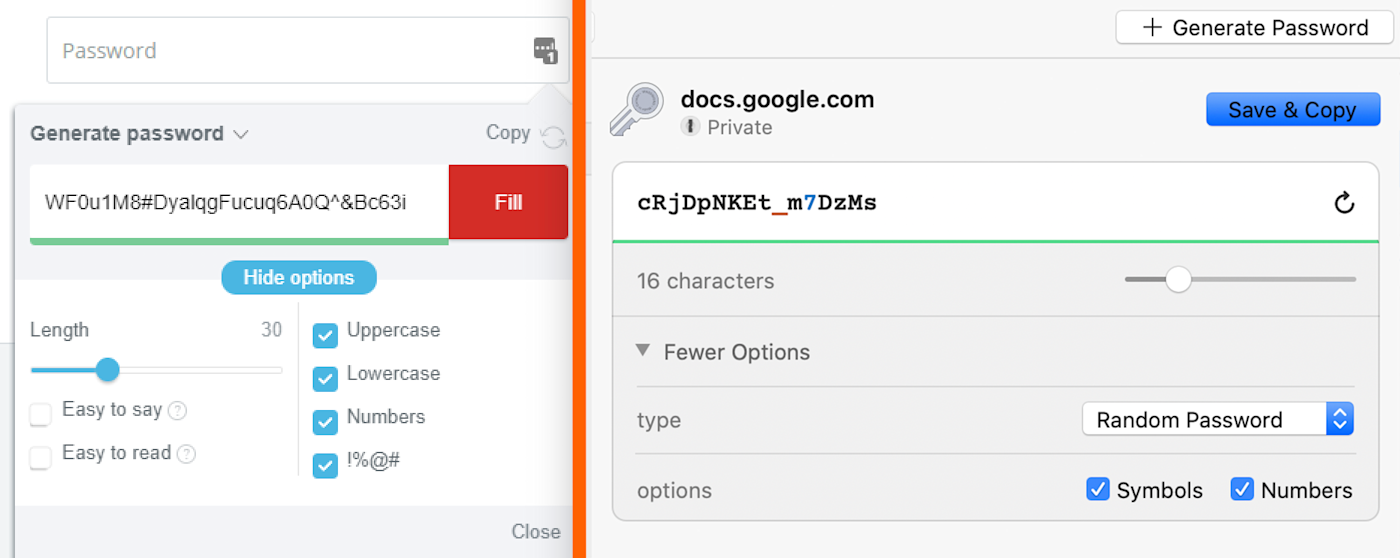This screenshot has height=558, width=1400.
Task: Click the Hide options button
Action: click(299, 278)
